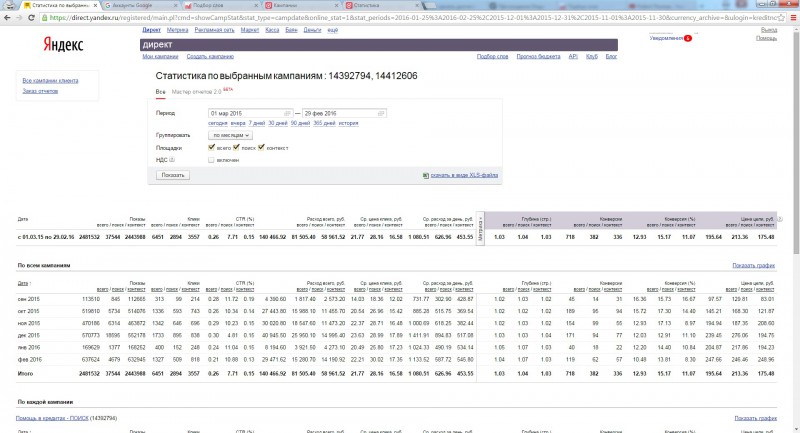The width and height of the screenshot is (800, 433).
Task: Select '90 дней' period shortcut
Action: pos(301,123)
